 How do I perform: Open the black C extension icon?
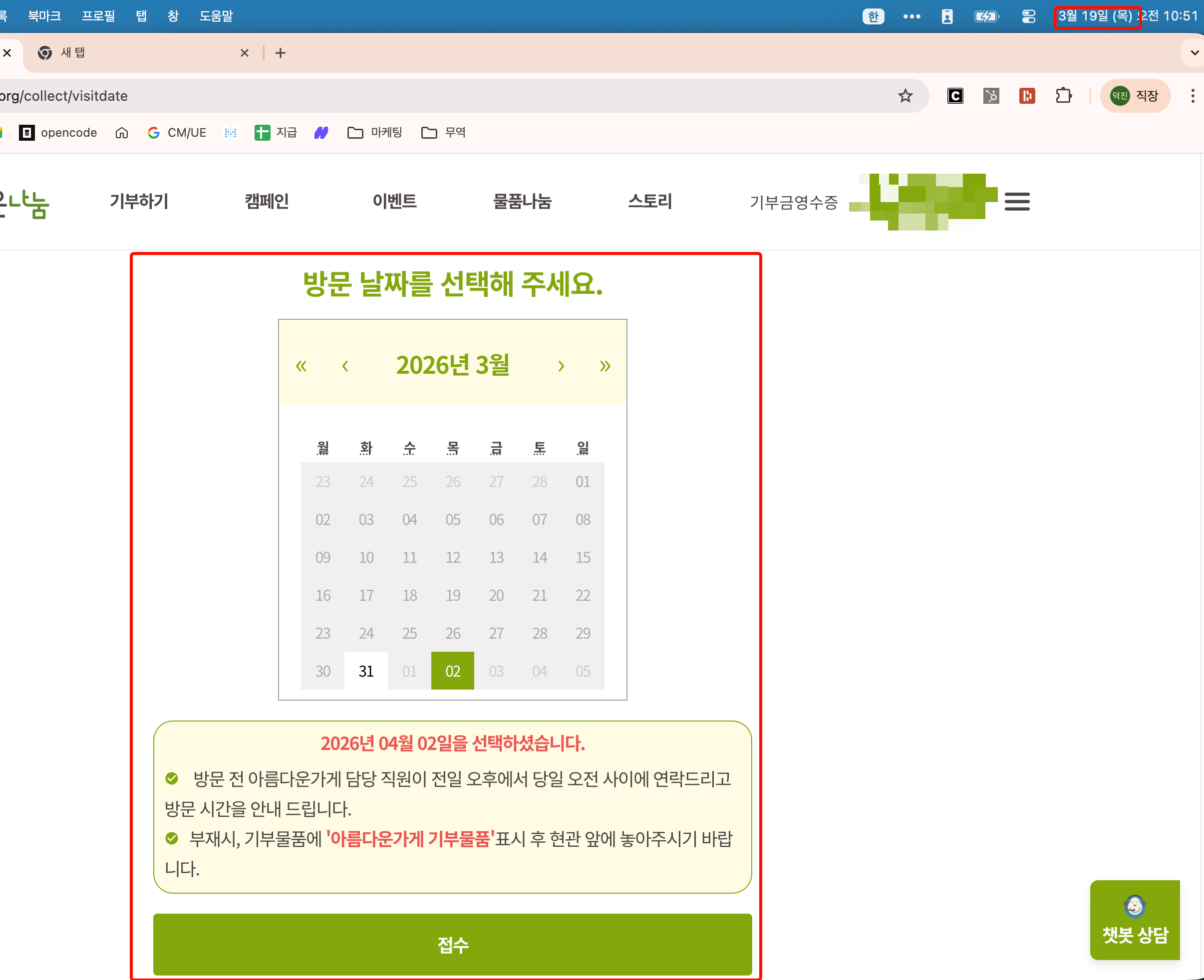(954, 96)
